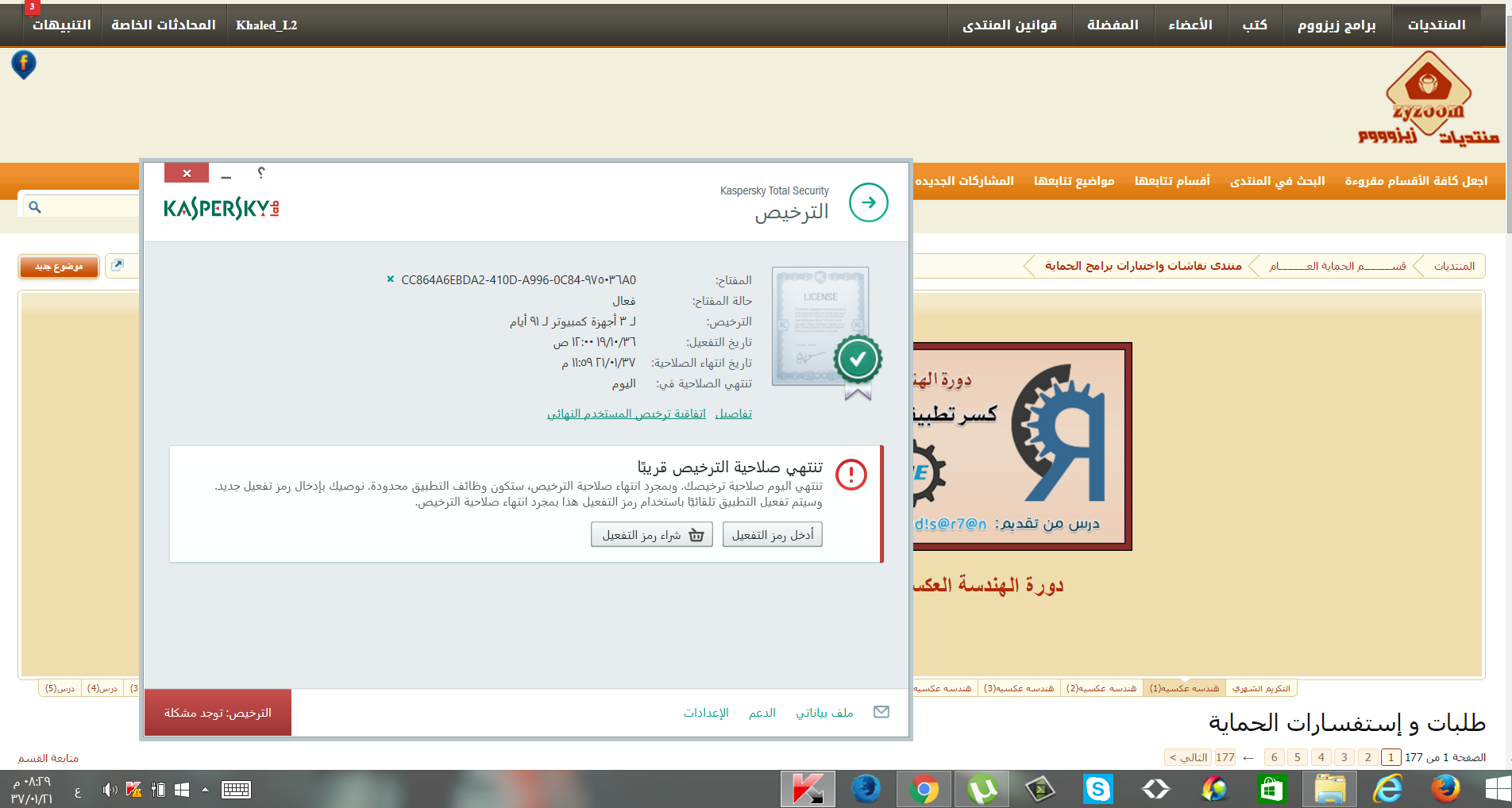Open the members menu (الأعضاء)
1512x808 pixels.
point(1190,25)
